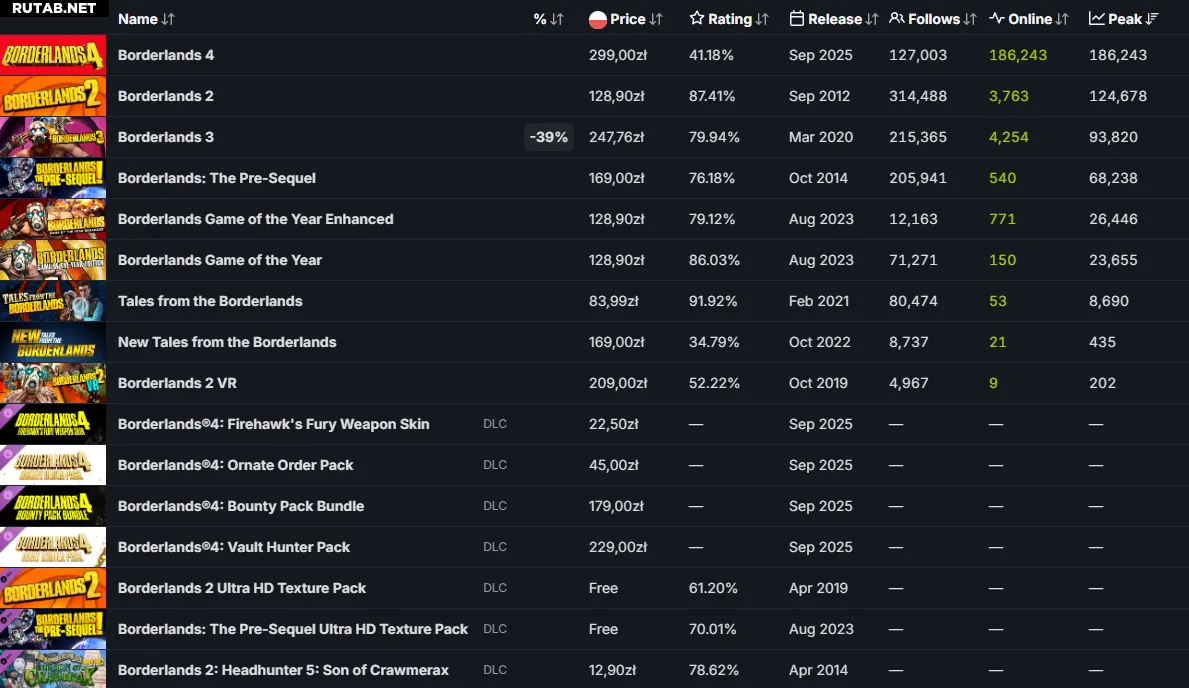Image resolution: width=1189 pixels, height=688 pixels.
Task: Select the DLC label on Bounty Pack Bundle
Action: pyautogui.click(x=495, y=506)
